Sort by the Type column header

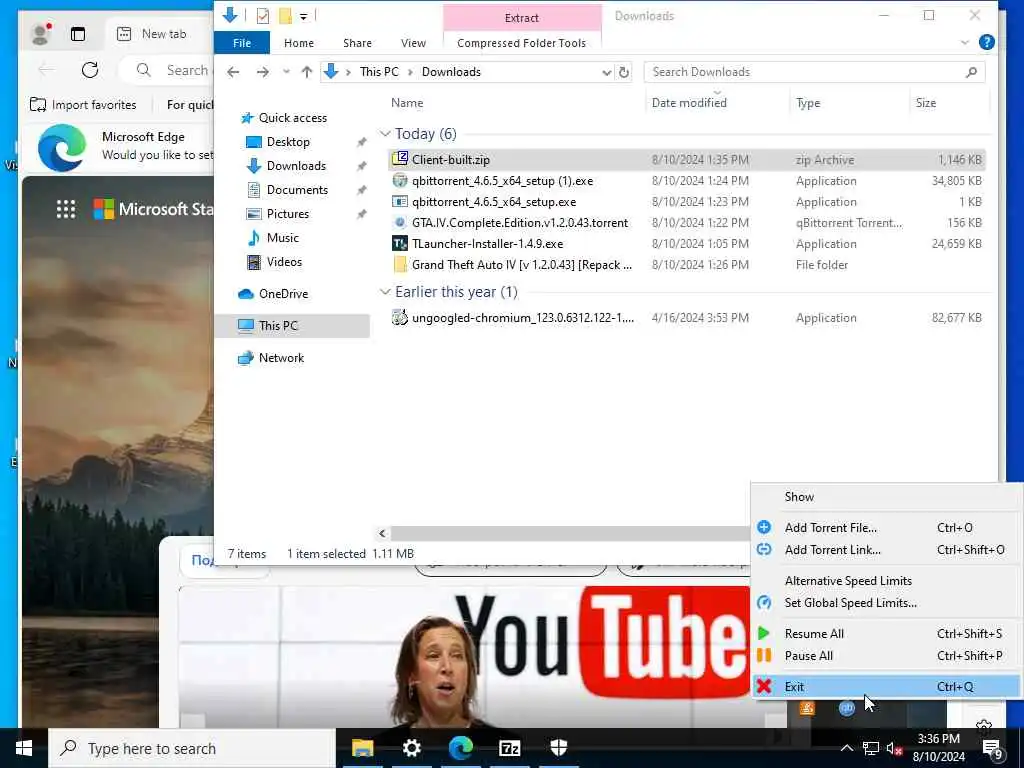(808, 103)
